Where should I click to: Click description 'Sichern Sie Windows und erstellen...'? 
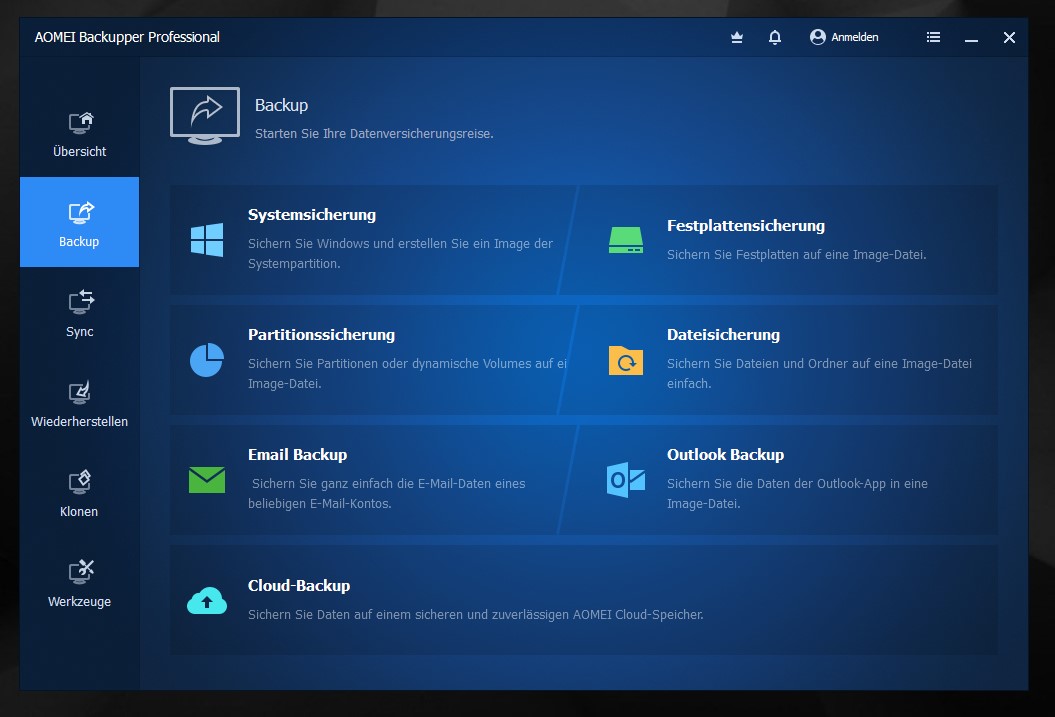(400, 254)
